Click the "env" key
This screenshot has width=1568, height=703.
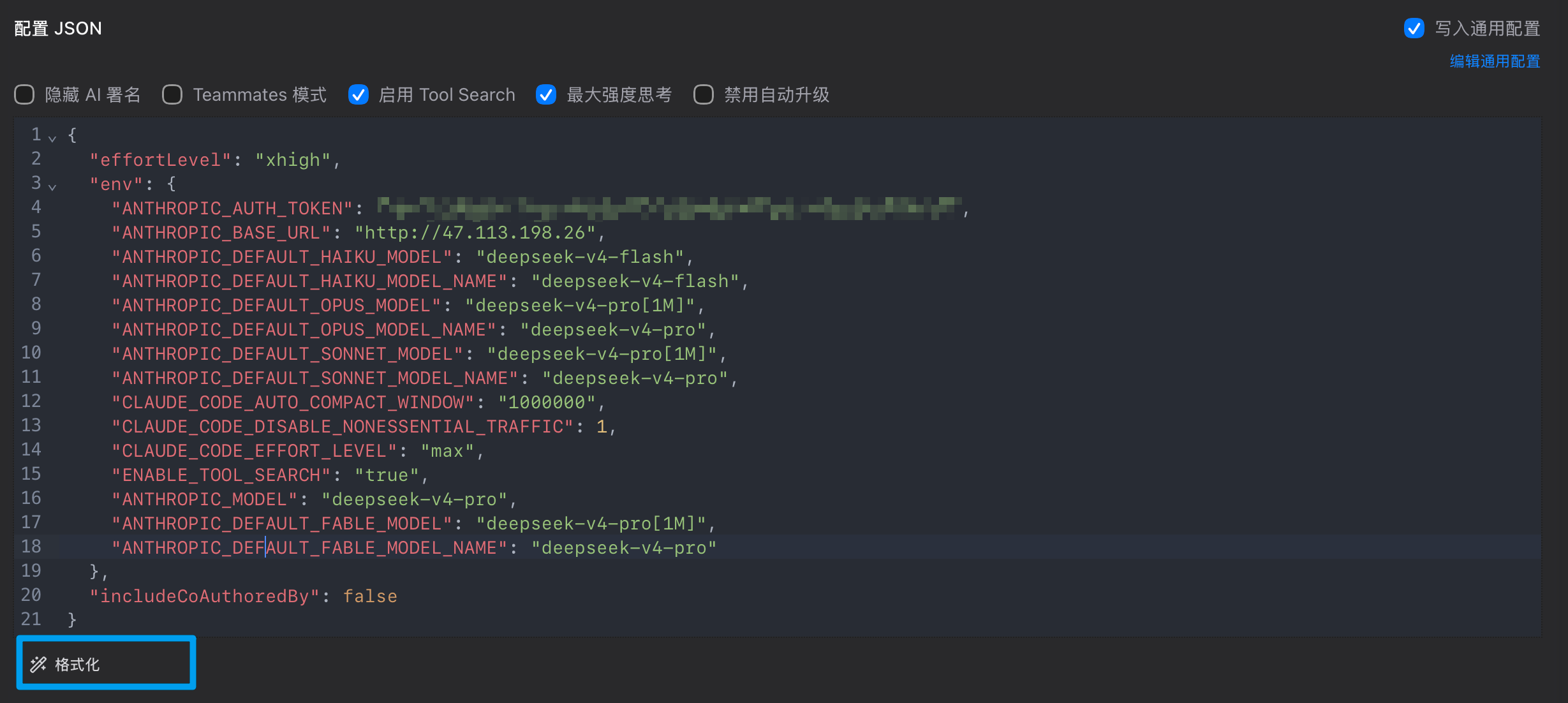click(x=116, y=184)
